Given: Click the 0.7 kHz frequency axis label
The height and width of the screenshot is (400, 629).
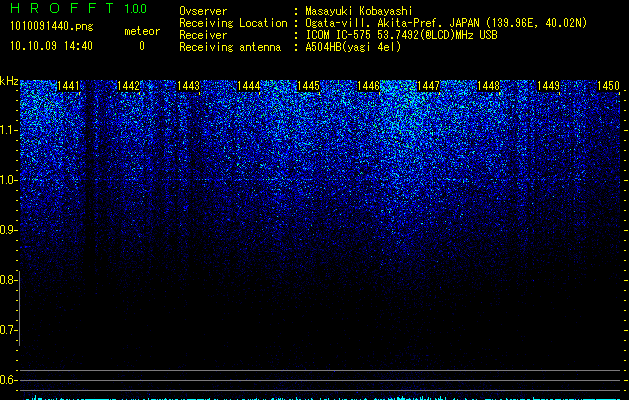Looking at the screenshot, I should 7,330.
